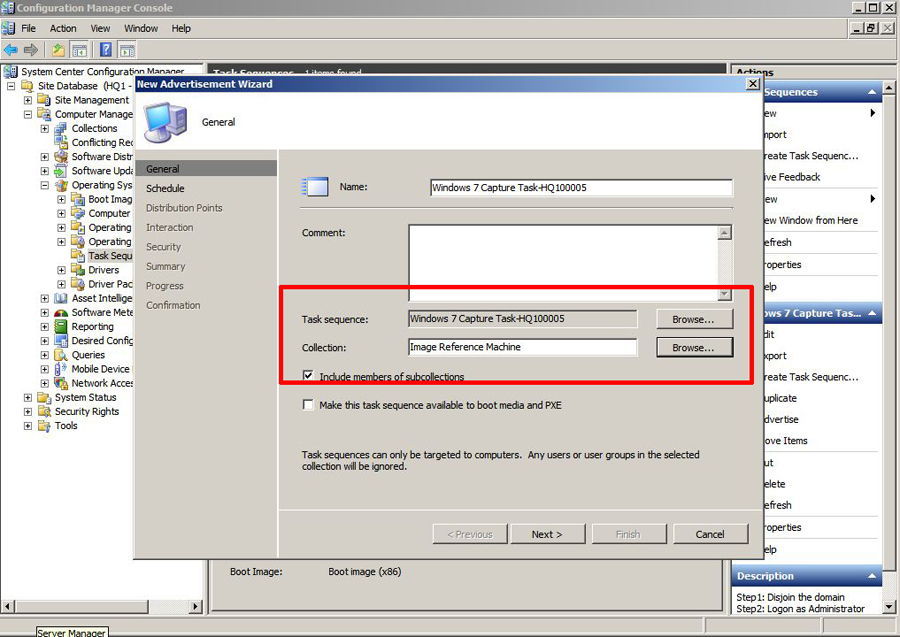Expand the Collections tree node
900x637 pixels.
[x=45, y=129]
